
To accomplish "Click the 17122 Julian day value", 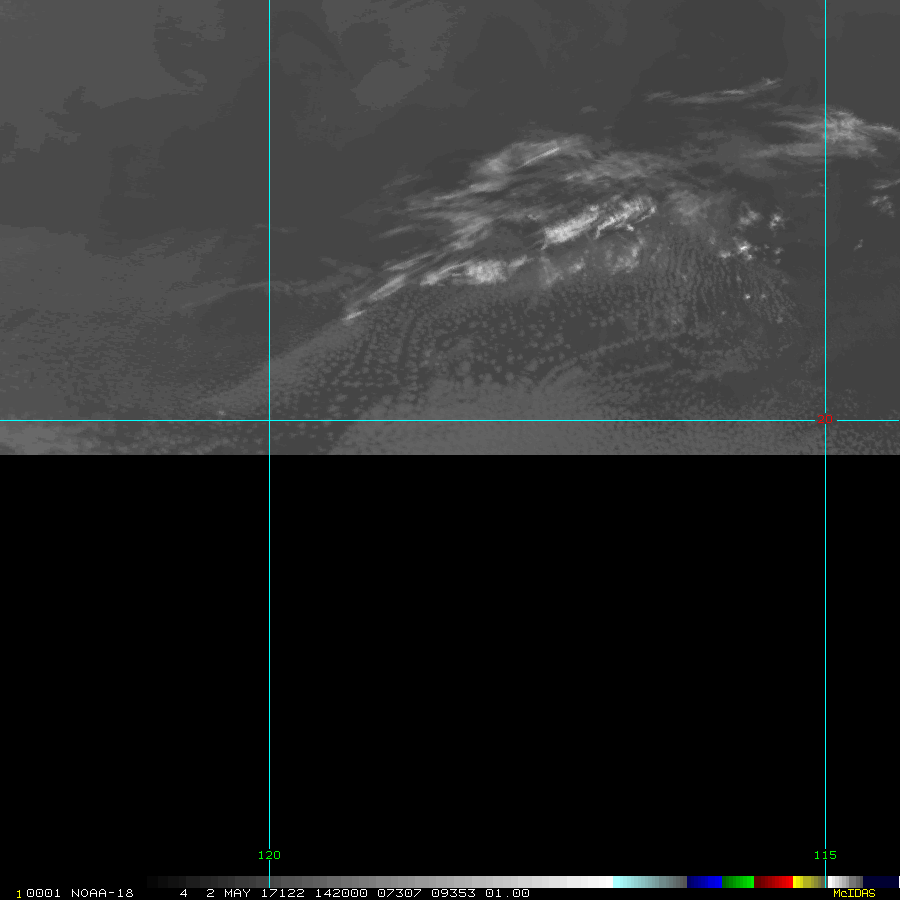I will point(283,893).
